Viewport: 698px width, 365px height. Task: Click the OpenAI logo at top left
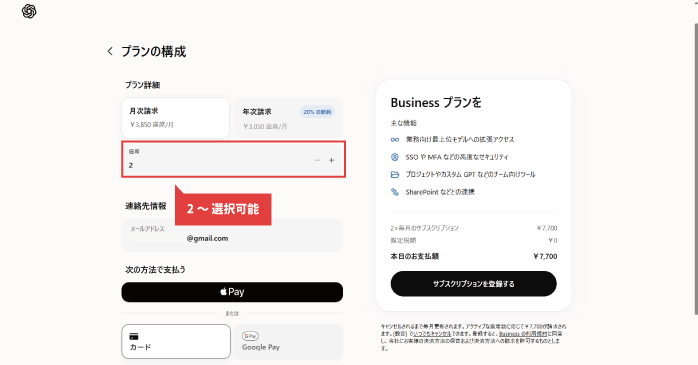(x=29, y=11)
